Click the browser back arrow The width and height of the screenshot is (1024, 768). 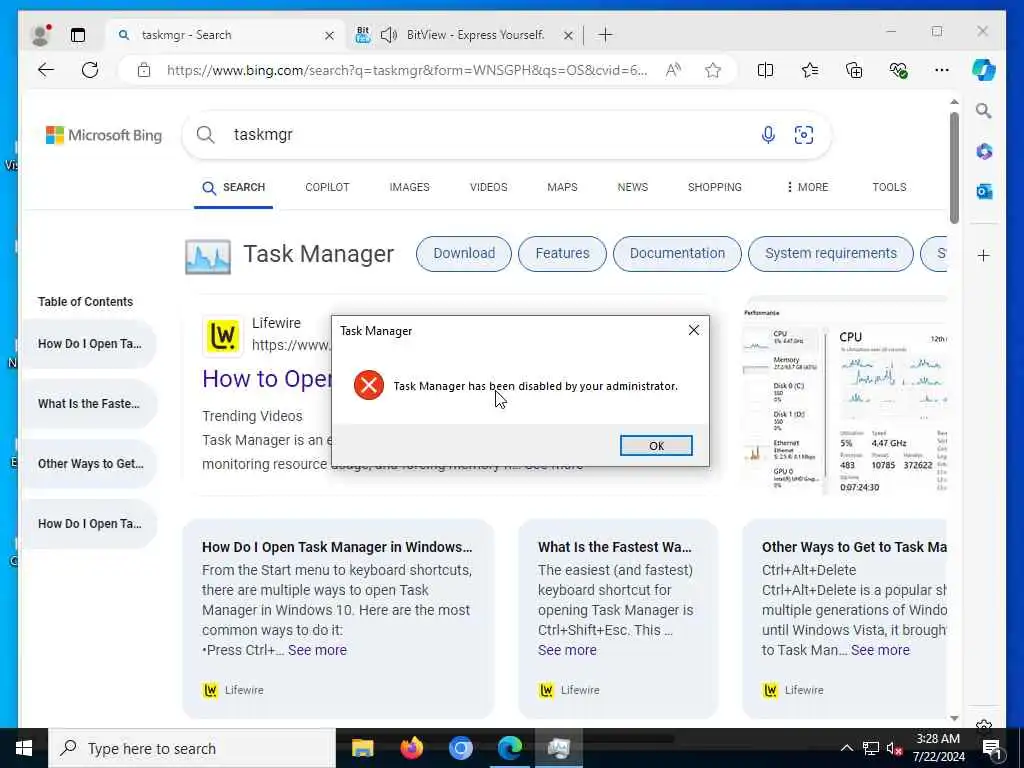click(46, 70)
